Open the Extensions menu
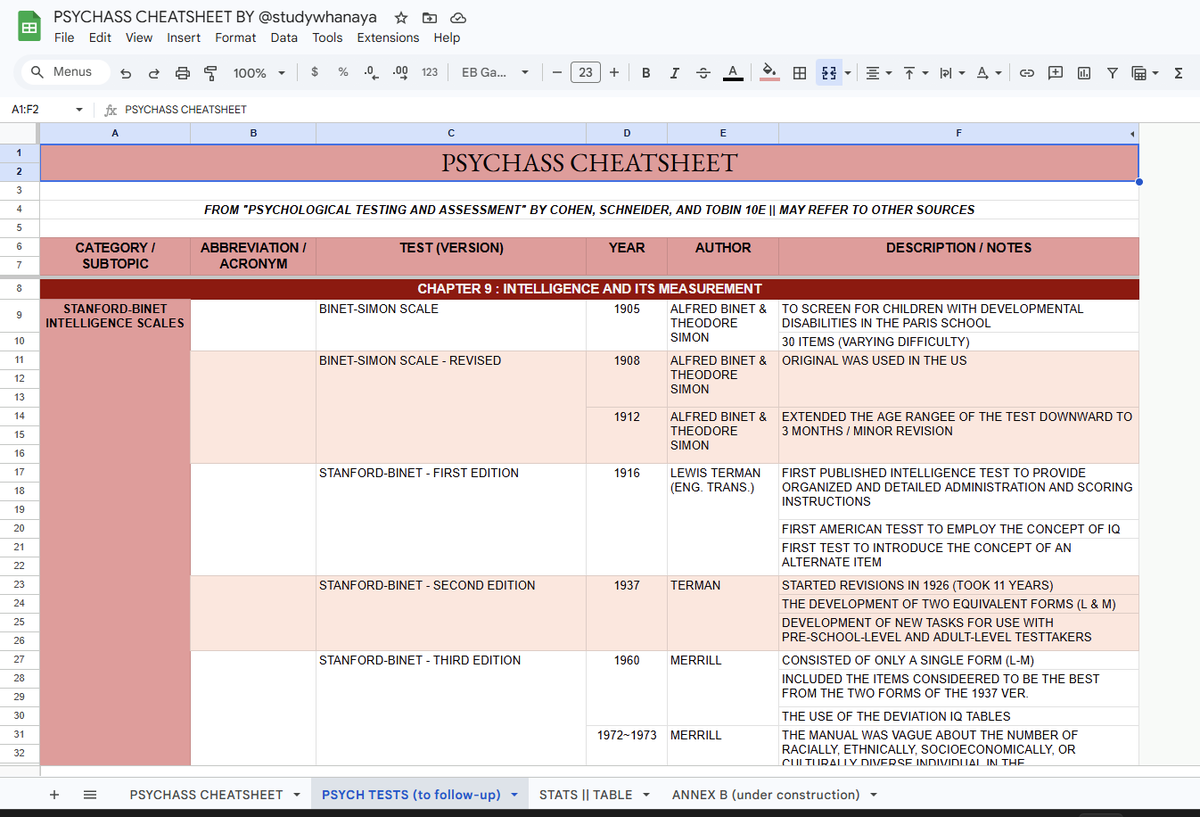Screen dimensions: 1200x817 tap(388, 38)
